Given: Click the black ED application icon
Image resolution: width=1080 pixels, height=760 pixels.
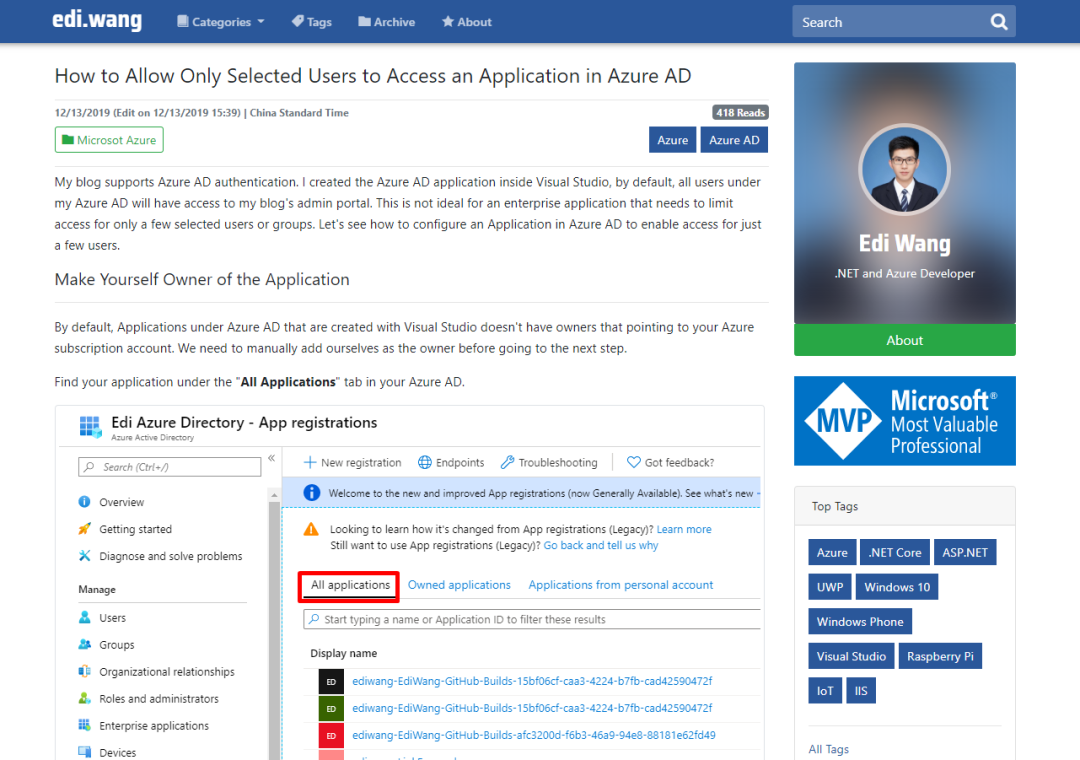Looking at the screenshot, I should [x=331, y=681].
